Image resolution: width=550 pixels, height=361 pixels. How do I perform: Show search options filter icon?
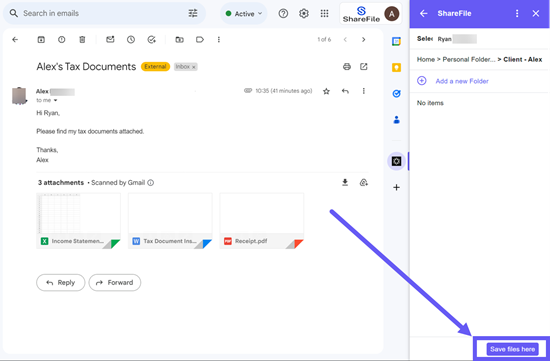[x=193, y=14]
